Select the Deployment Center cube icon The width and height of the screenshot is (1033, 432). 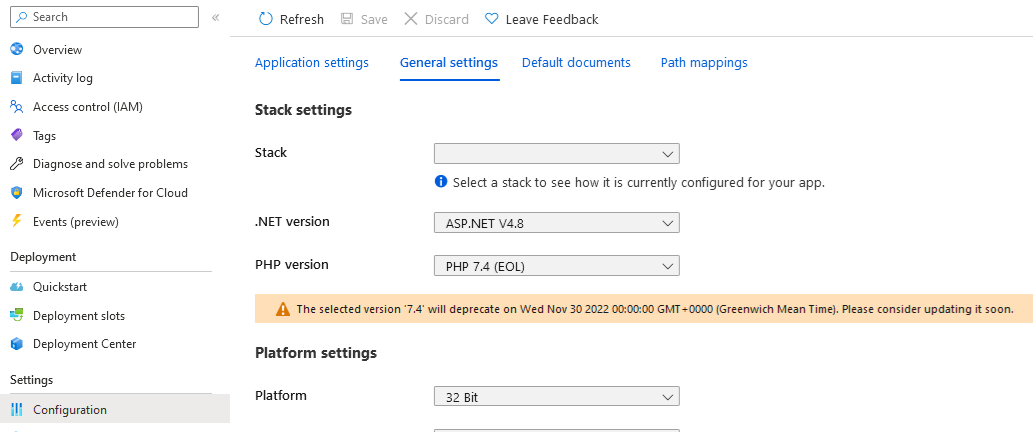point(17,344)
